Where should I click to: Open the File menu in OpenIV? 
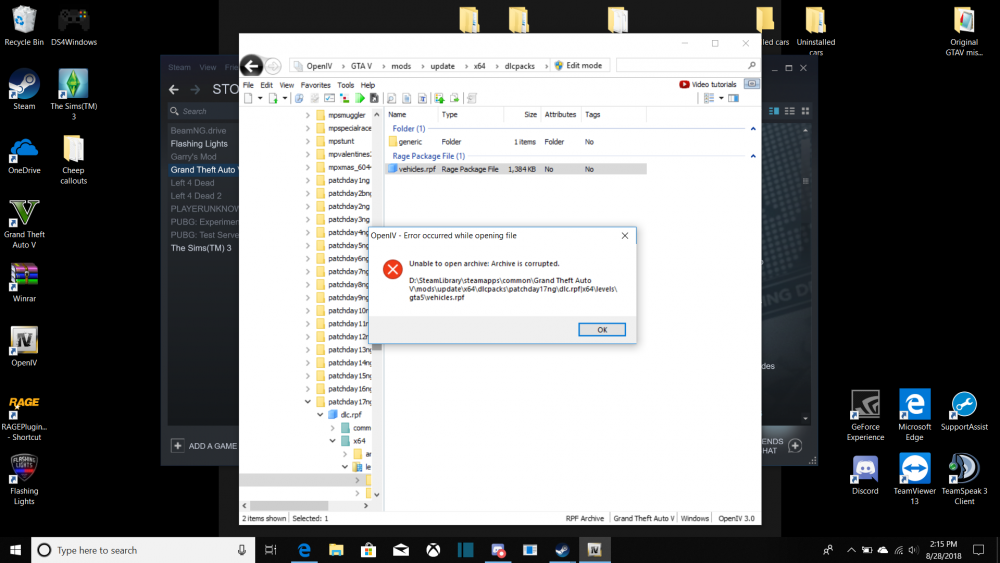pyautogui.click(x=248, y=85)
